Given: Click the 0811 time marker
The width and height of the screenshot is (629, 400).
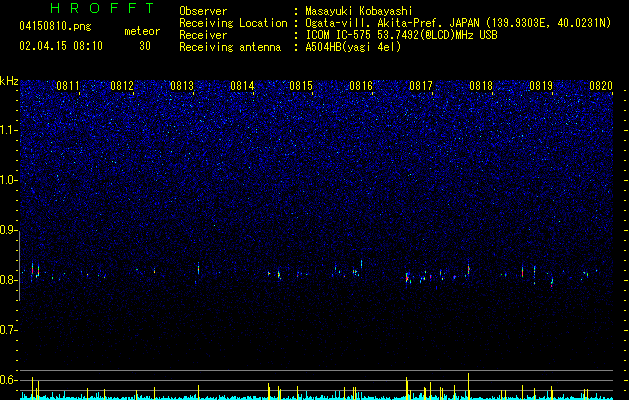Looking at the screenshot, I should (x=68, y=86).
